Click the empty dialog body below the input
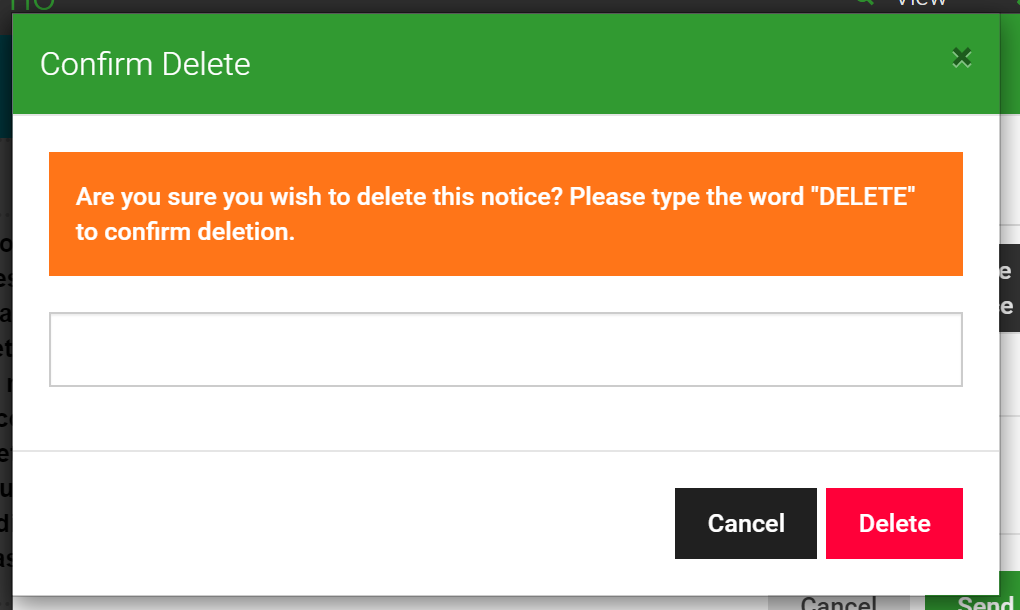The height and width of the screenshot is (610, 1020). coord(505,418)
